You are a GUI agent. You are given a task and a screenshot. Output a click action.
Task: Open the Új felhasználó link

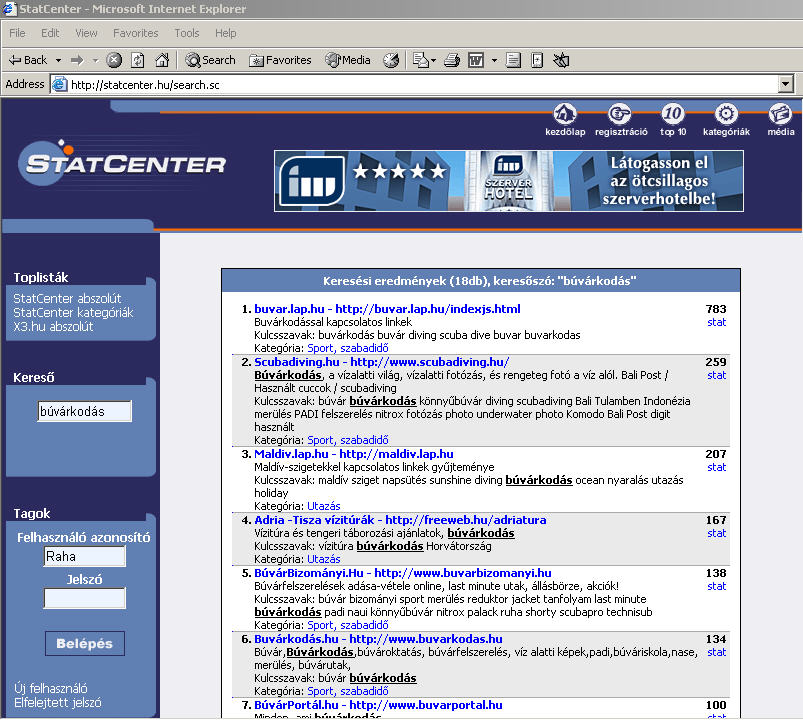(x=51, y=688)
